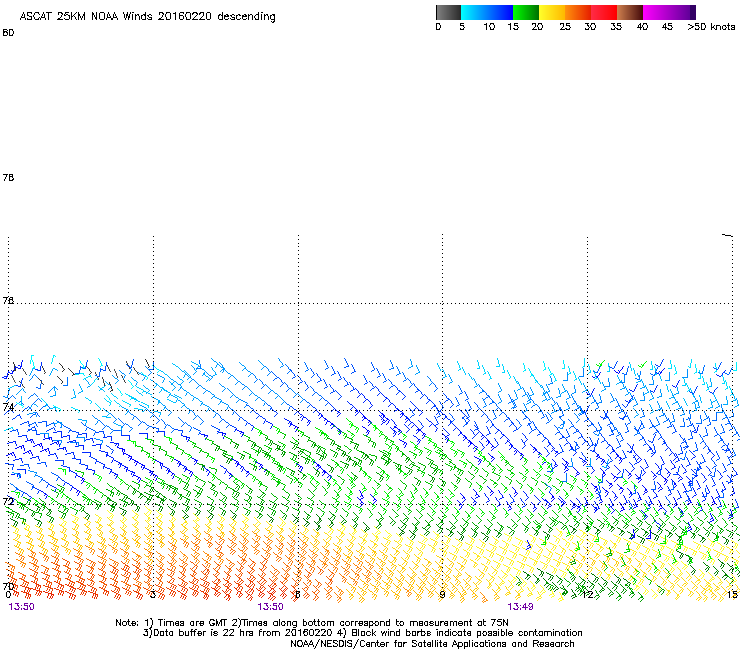Click the longitude 15 axis label
The height and width of the screenshot is (650, 740).
click(x=732, y=594)
